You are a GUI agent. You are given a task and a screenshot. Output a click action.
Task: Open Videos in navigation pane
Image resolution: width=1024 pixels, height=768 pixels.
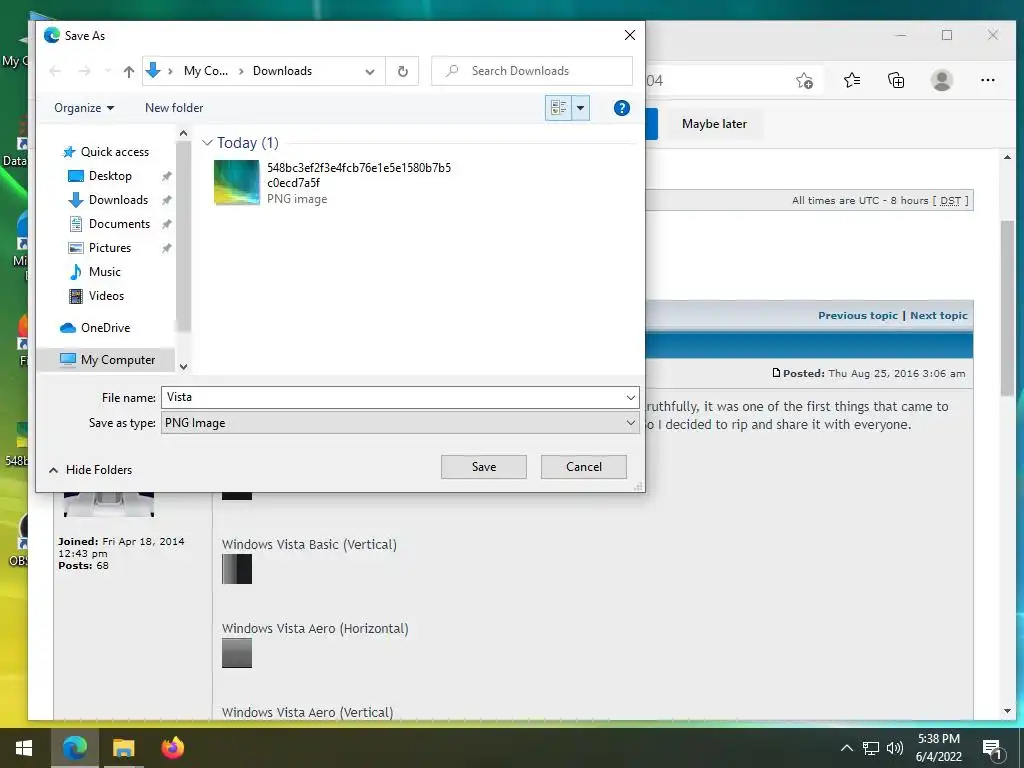(x=106, y=296)
